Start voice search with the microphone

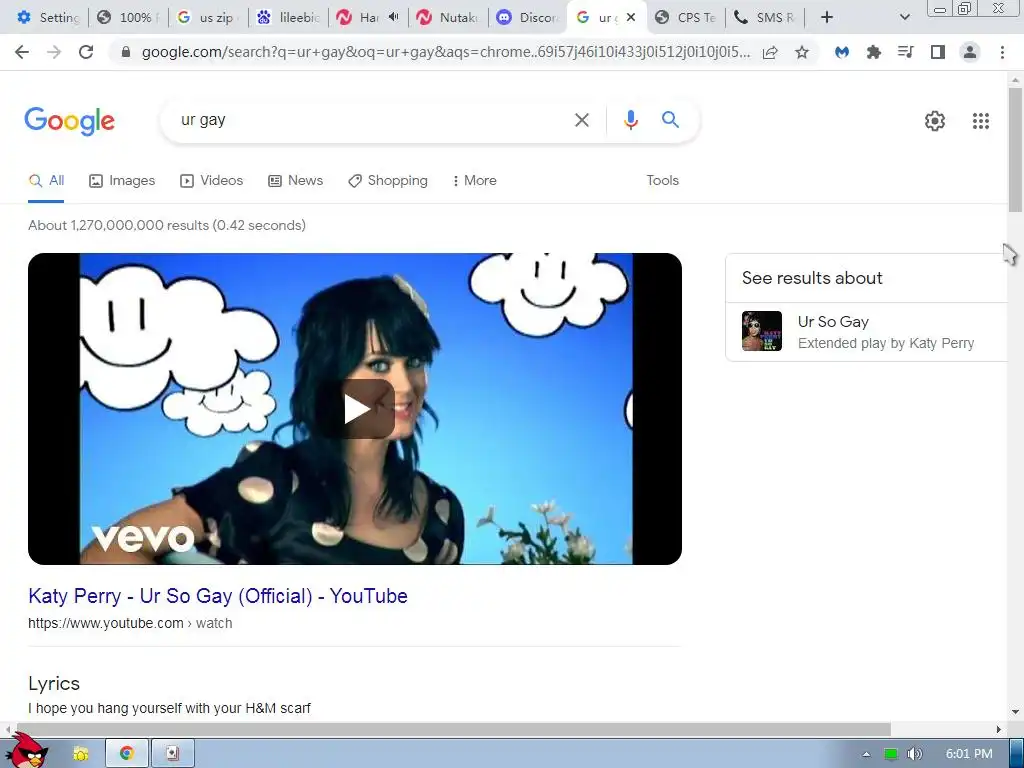click(630, 120)
